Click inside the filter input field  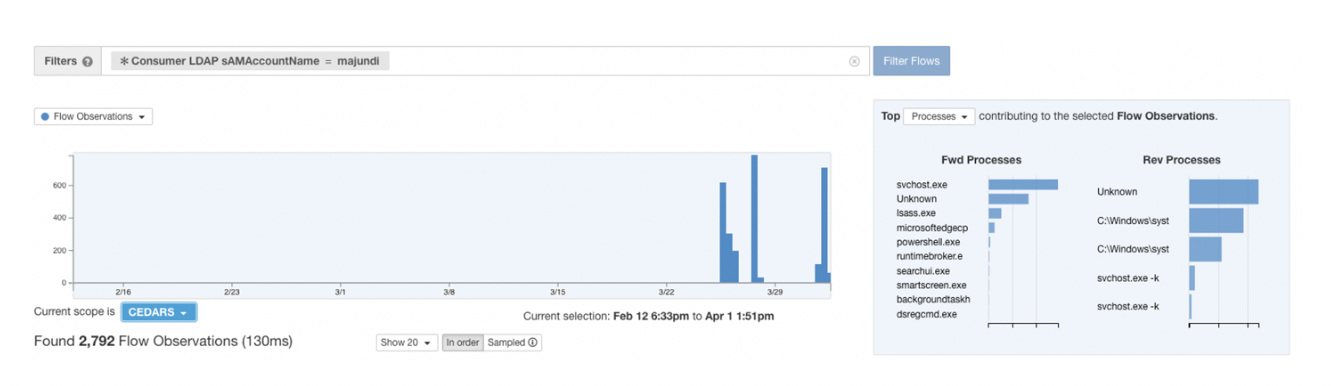[620, 61]
